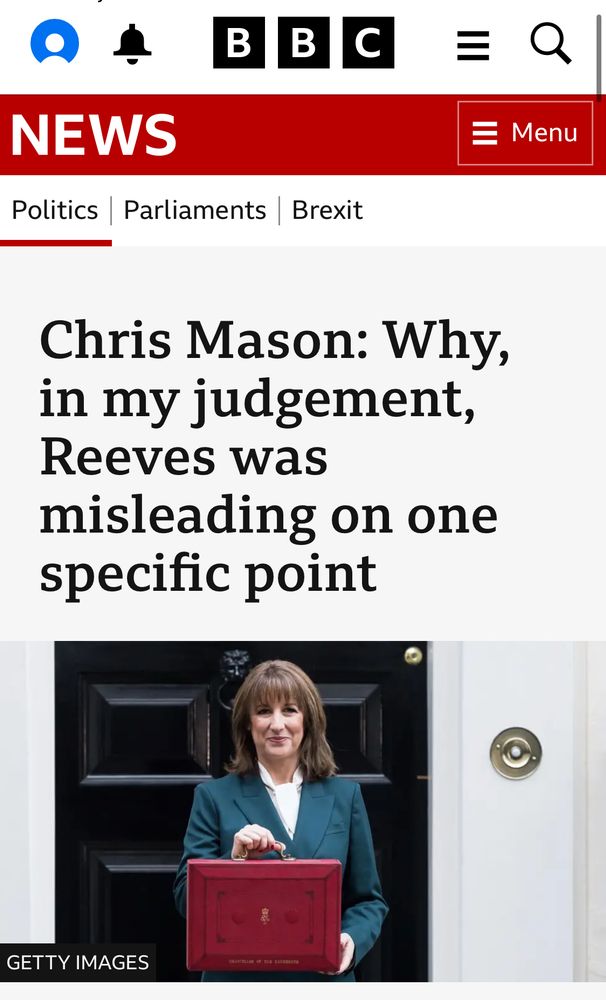
Task: View Brexit coverage tab
Action: pos(326,210)
